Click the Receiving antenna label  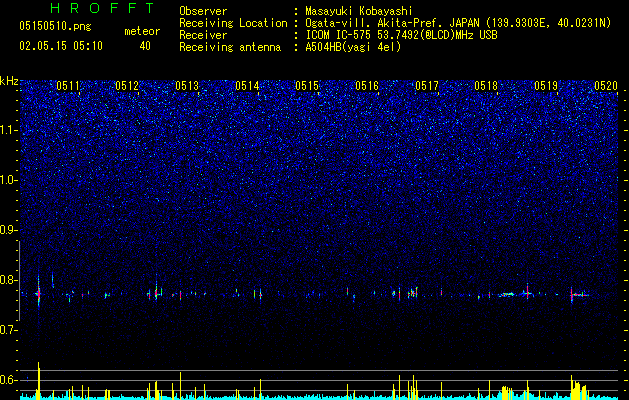click(x=230, y=47)
